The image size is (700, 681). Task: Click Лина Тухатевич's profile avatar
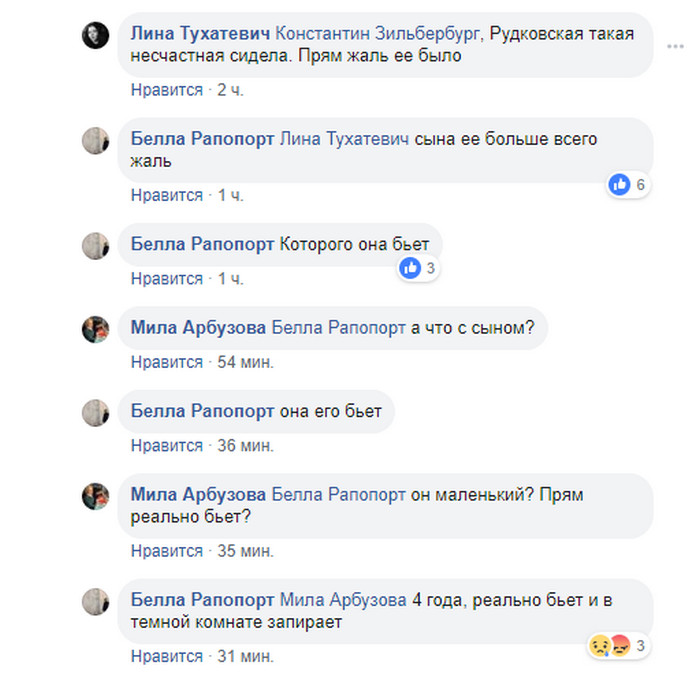tap(95, 36)
